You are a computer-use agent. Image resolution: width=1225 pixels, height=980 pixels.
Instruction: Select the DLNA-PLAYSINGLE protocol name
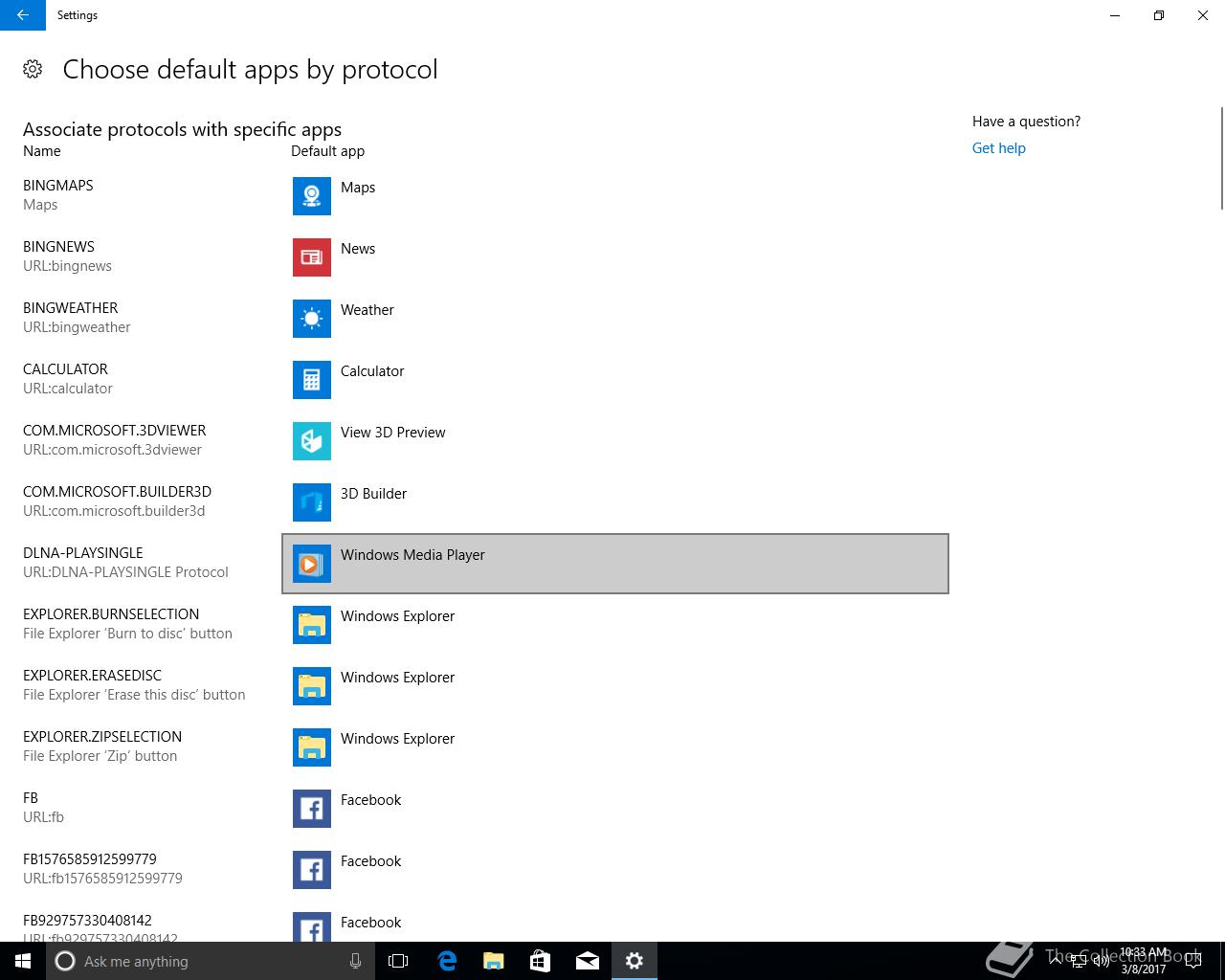(83, 553)
